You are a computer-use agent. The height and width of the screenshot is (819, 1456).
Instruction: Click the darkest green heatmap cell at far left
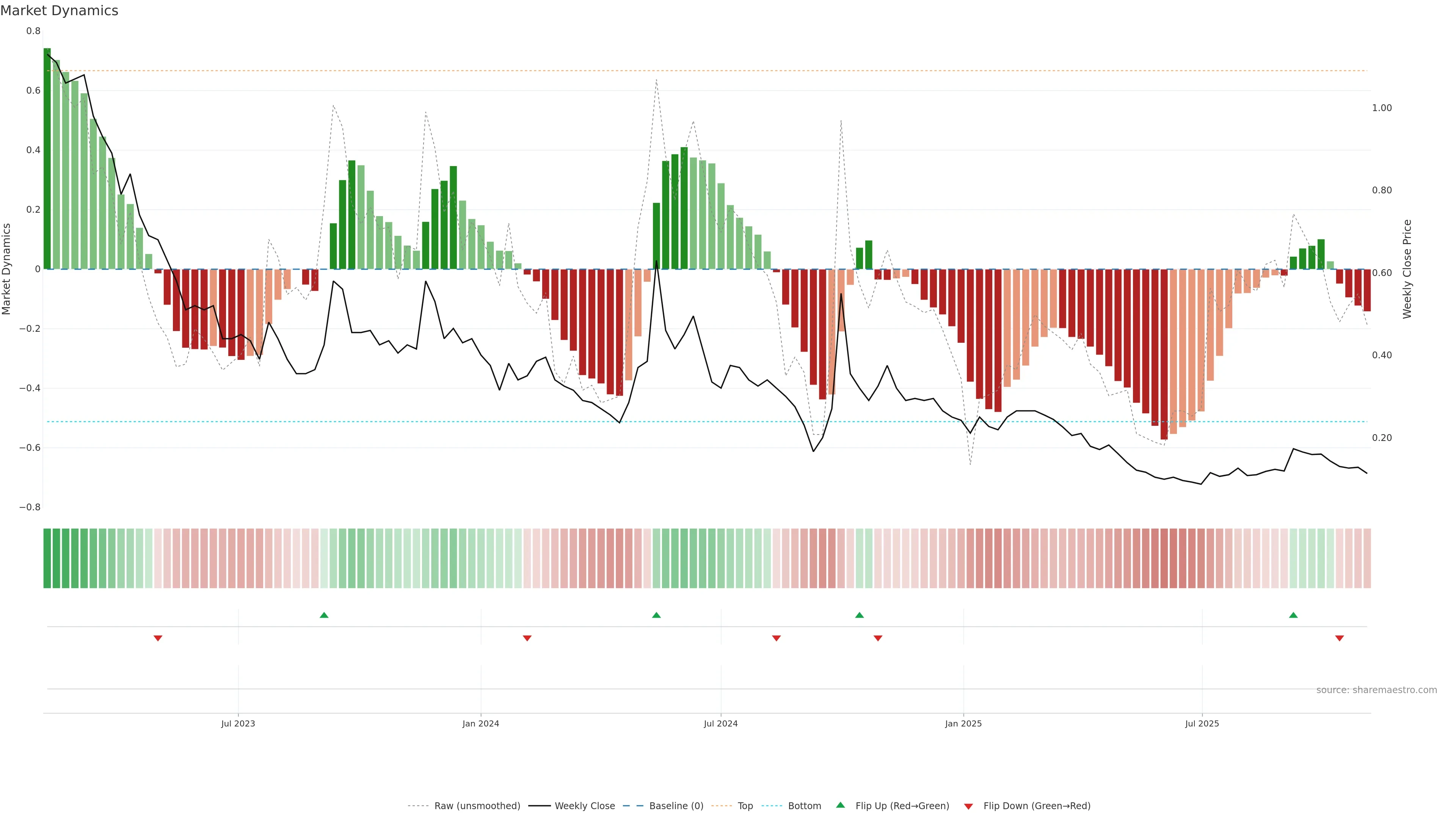47,559
